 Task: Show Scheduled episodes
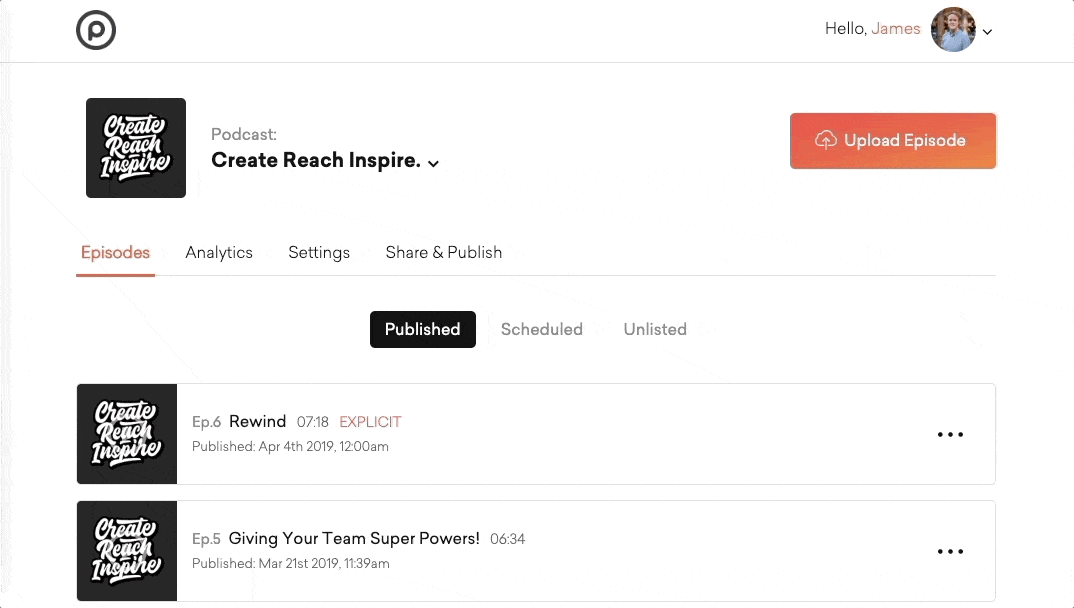[x=541, y=329]
